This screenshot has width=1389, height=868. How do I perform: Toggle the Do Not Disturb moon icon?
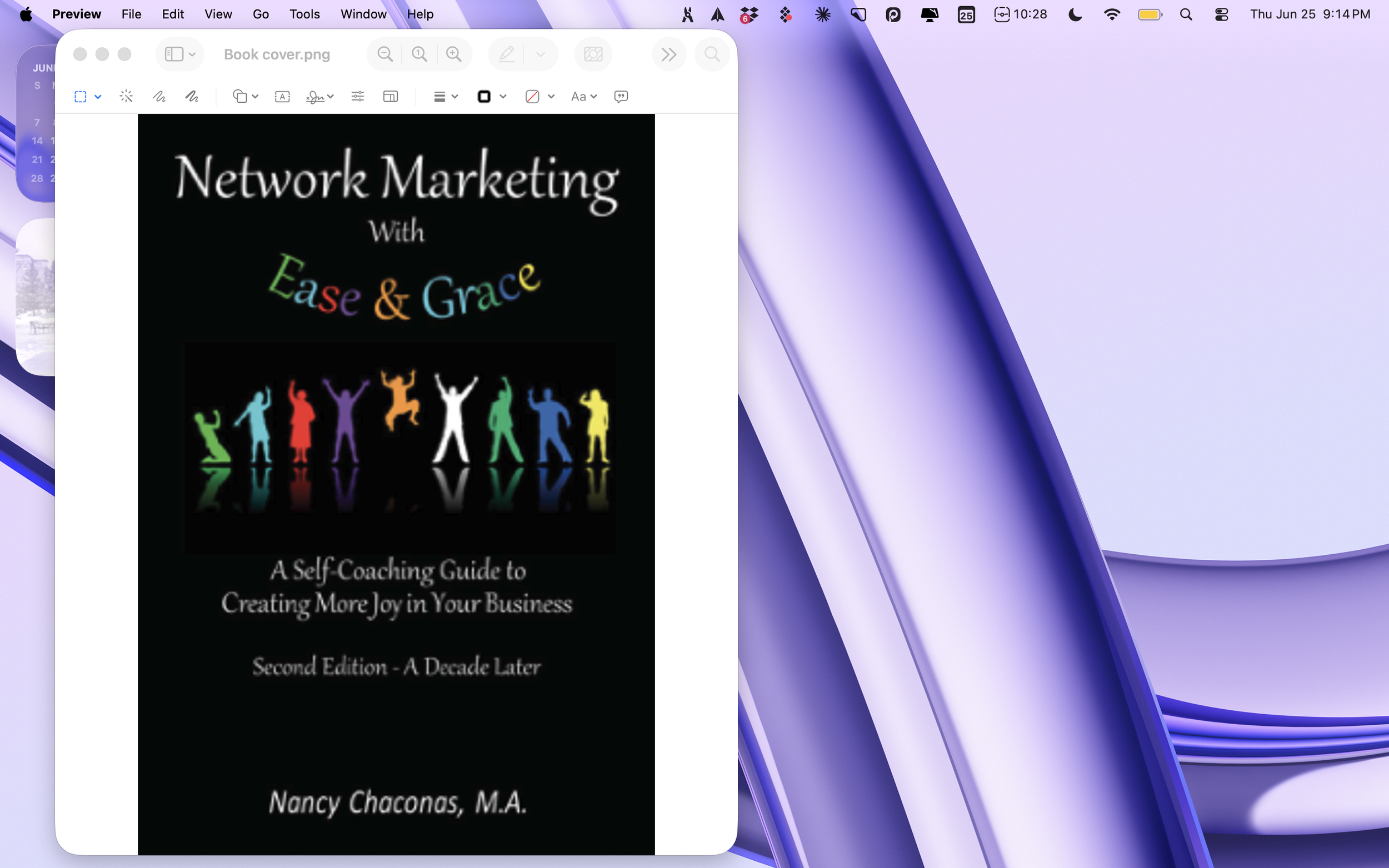1075,14
